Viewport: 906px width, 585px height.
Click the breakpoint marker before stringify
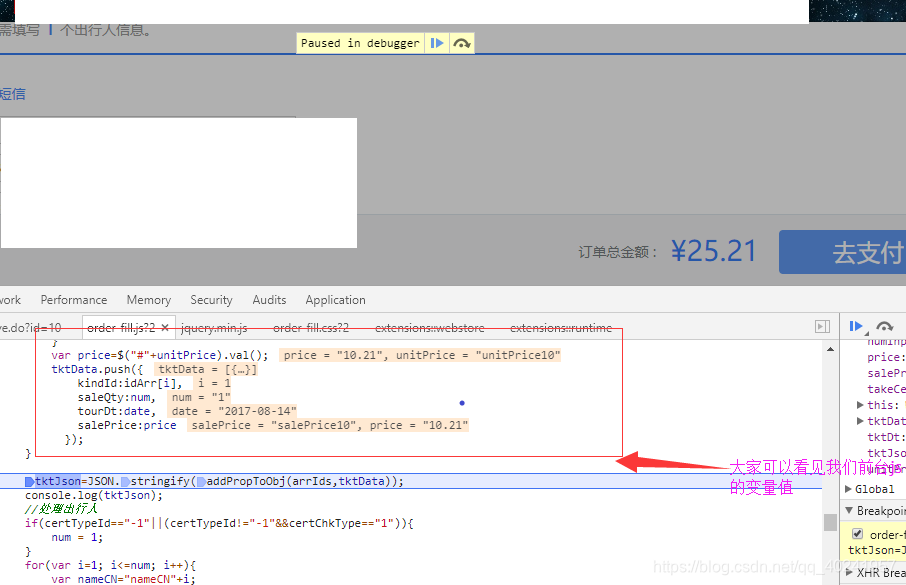point(125,482)
